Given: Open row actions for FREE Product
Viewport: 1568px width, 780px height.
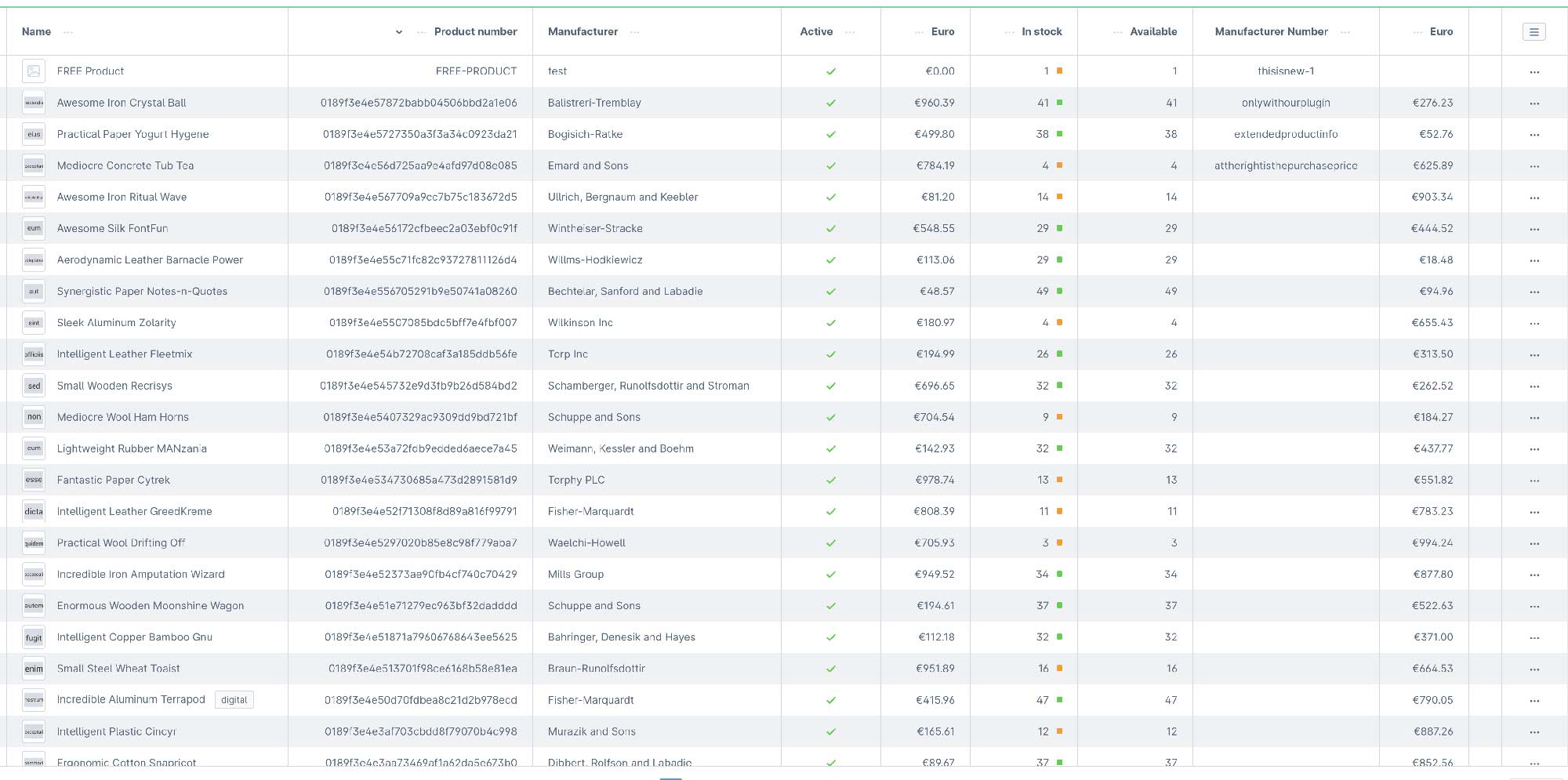Looking at the screenshot, I should tap(1534, 72).
